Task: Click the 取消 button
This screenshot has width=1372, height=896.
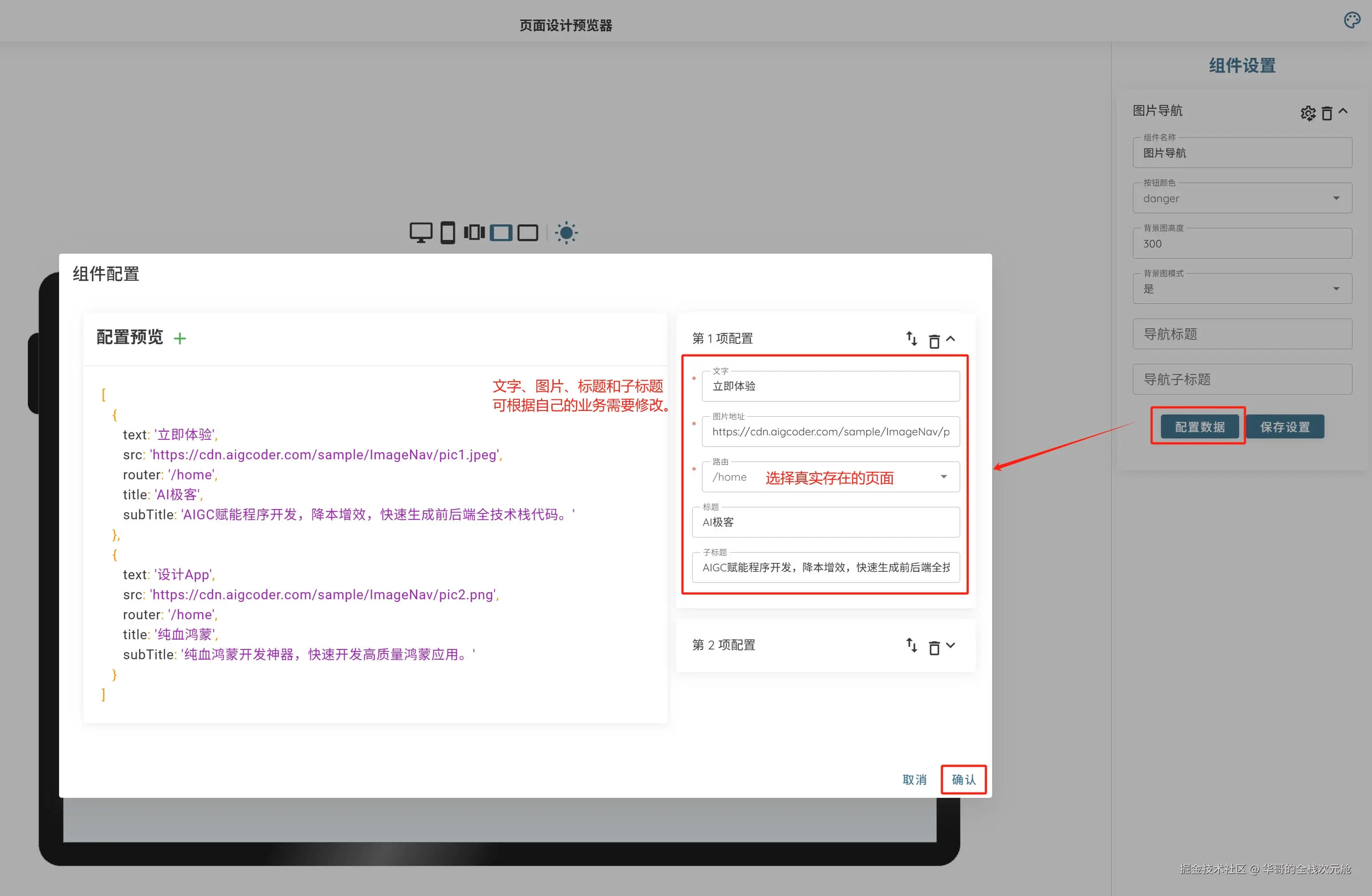Action: tap(914, 780)
